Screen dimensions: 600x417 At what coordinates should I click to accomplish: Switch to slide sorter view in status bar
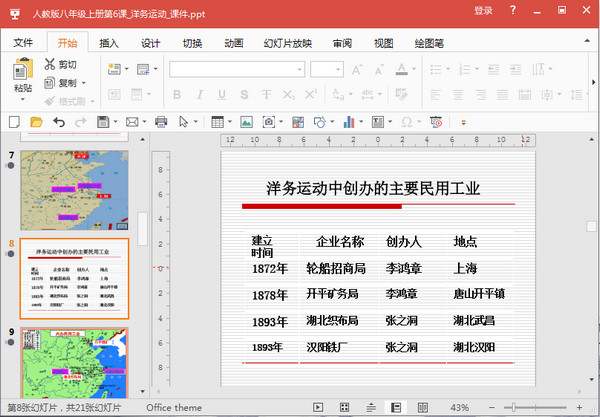[345, 408]
